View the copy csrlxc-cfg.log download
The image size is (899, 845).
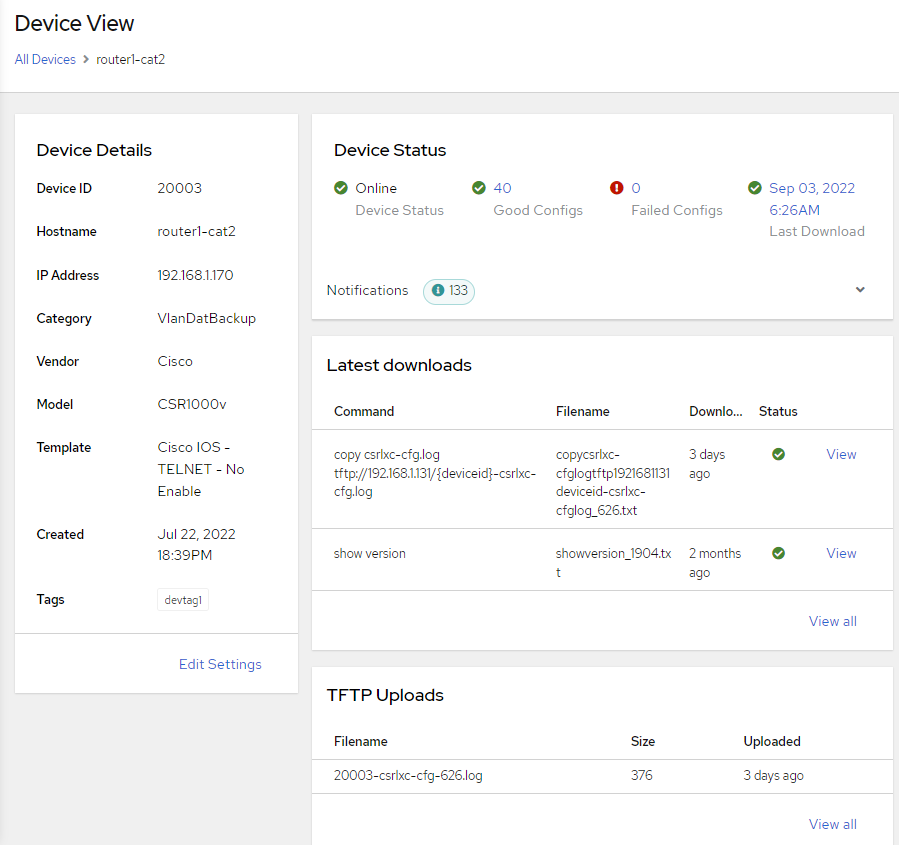841,454
